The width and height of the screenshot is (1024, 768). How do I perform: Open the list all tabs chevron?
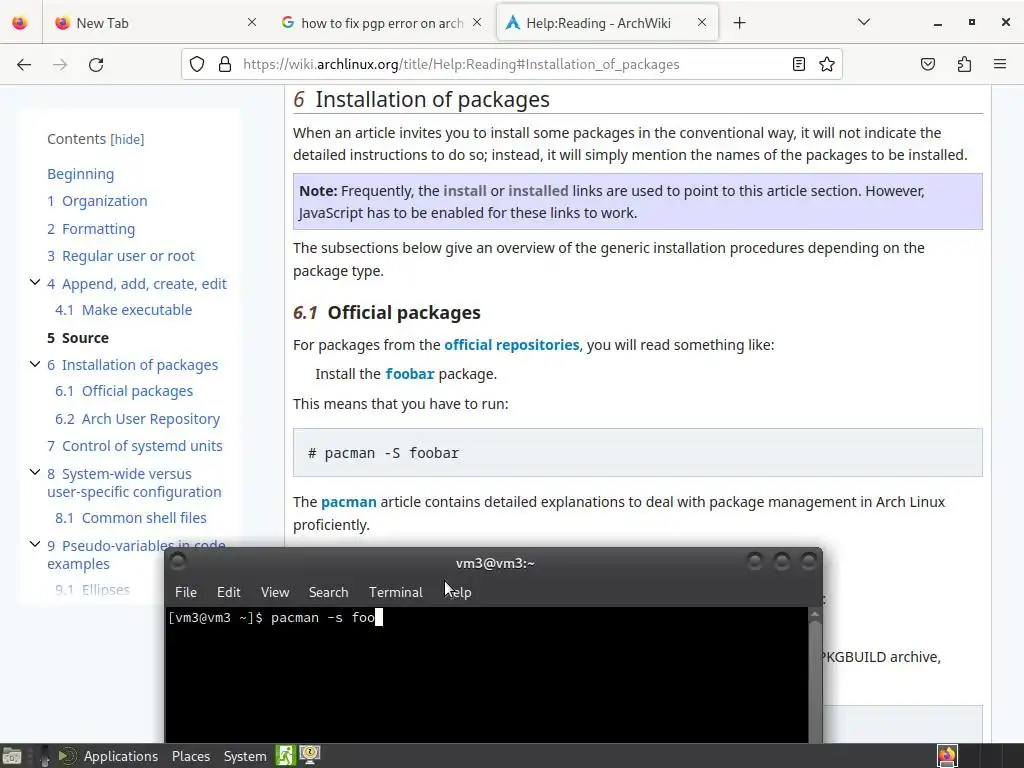click(863, 22)
